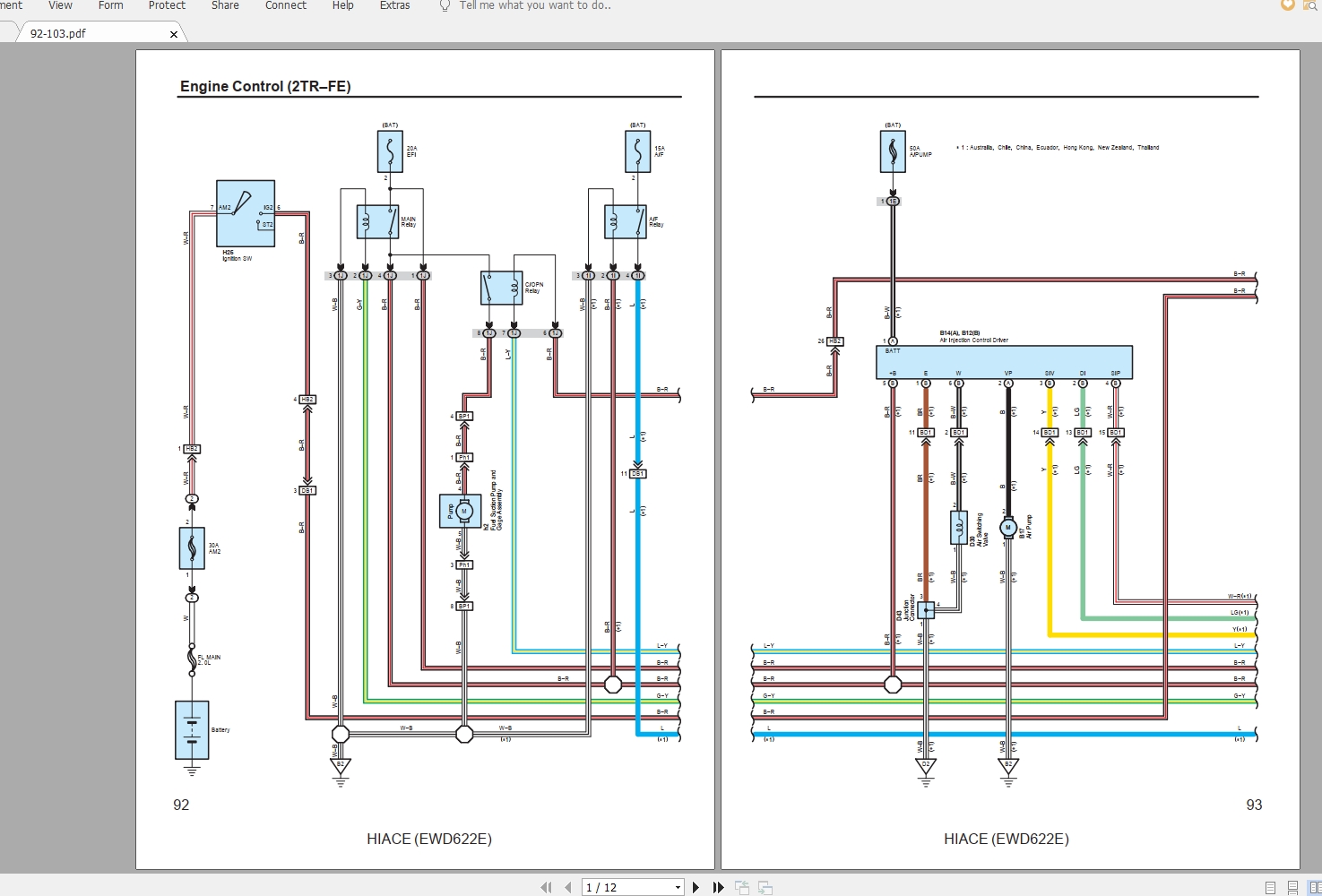Open the Extras menu

[394, 5]
